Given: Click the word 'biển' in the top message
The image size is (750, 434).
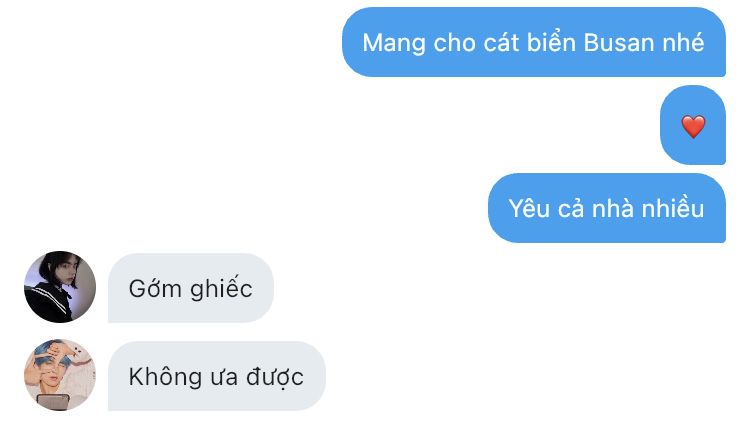Looking at the screenshot, I should pyautogui.click(x=551, y=42).
